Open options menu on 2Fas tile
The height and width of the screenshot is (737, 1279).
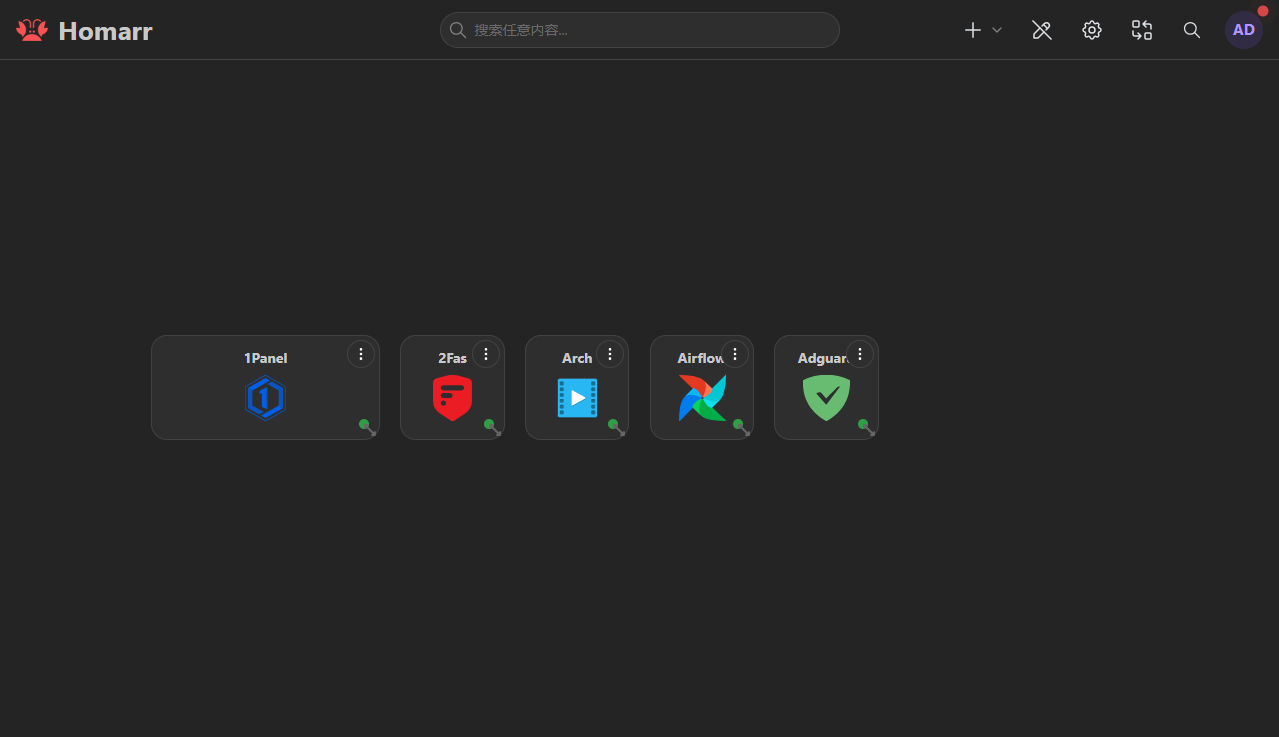click(x=486, y=354)
